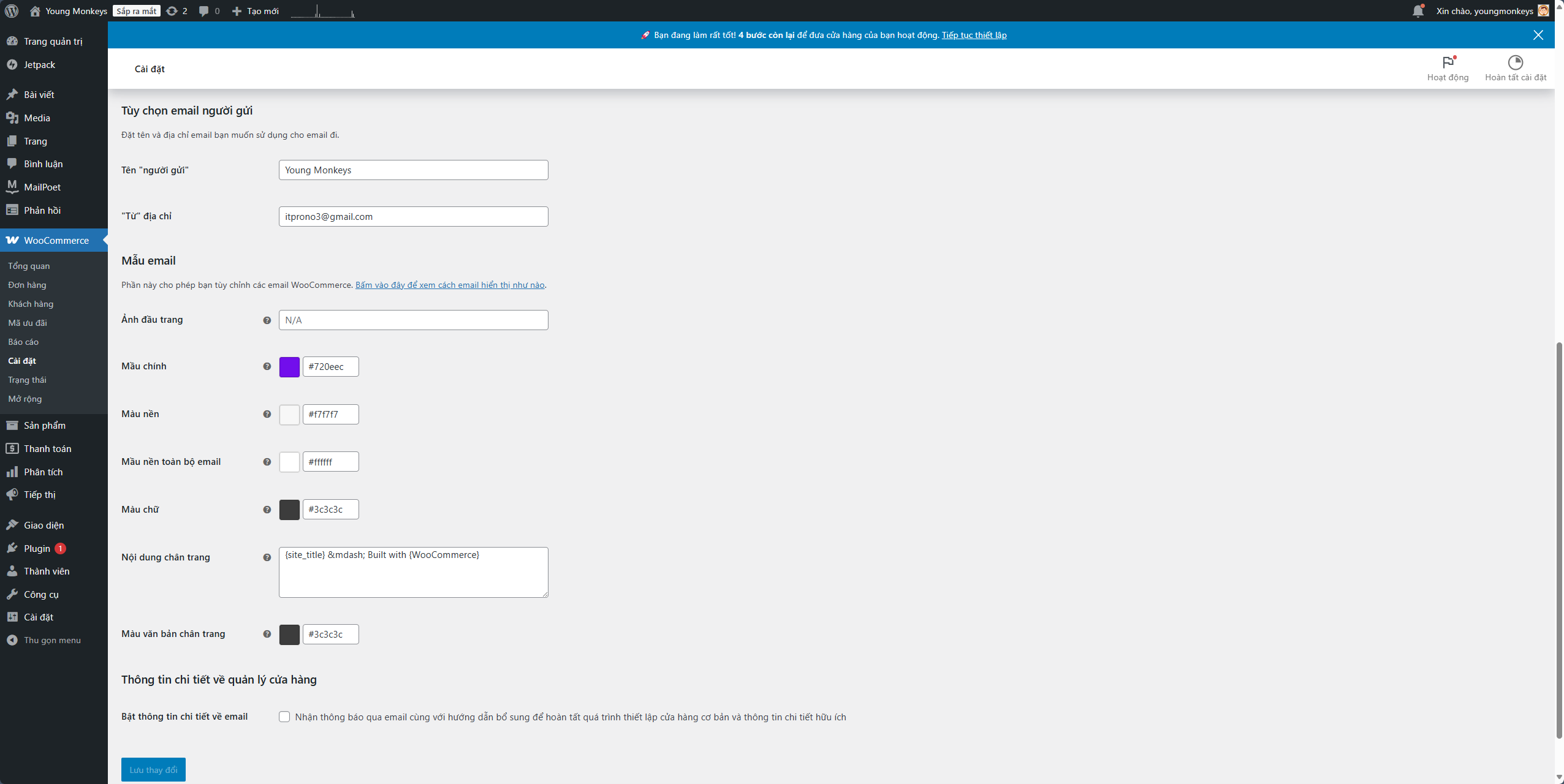Click the updates icon in admin bar
The width and height of the screenshot is (1564, 784).
pyautogui.click(x=172, y=11)
